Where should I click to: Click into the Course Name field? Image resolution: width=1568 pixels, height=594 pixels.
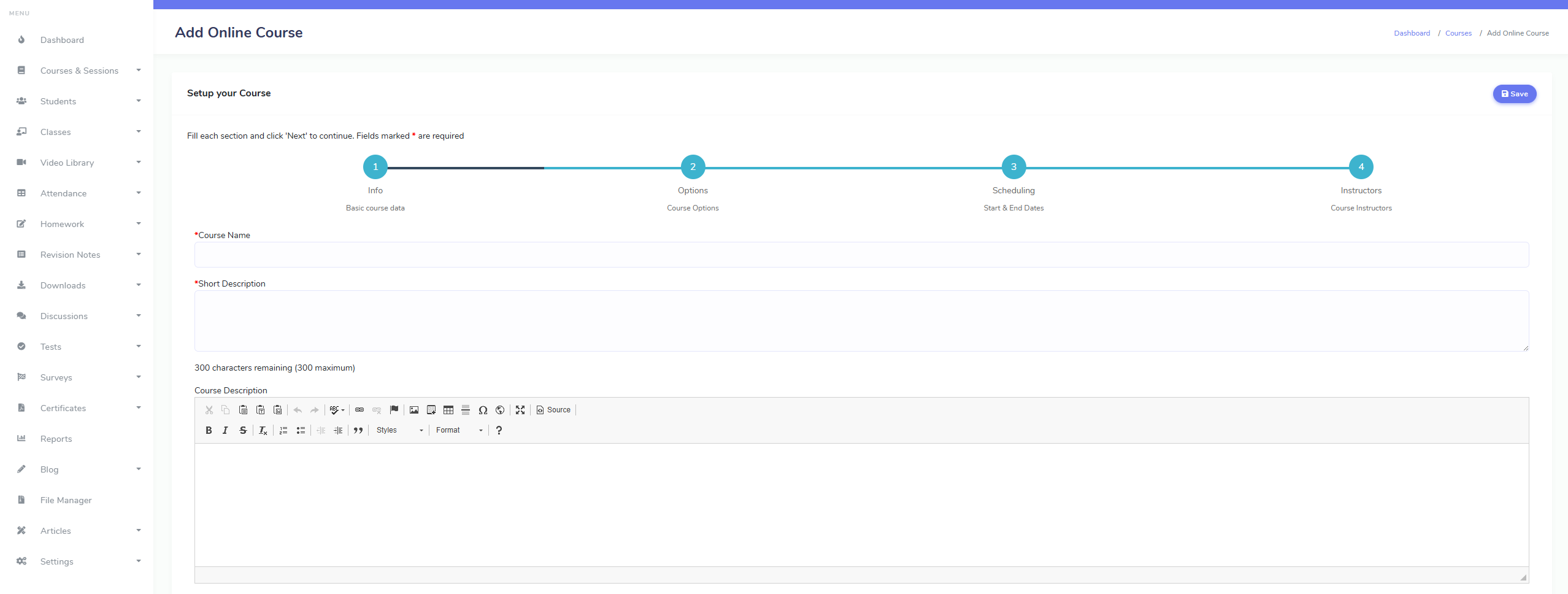coord(861,255)
